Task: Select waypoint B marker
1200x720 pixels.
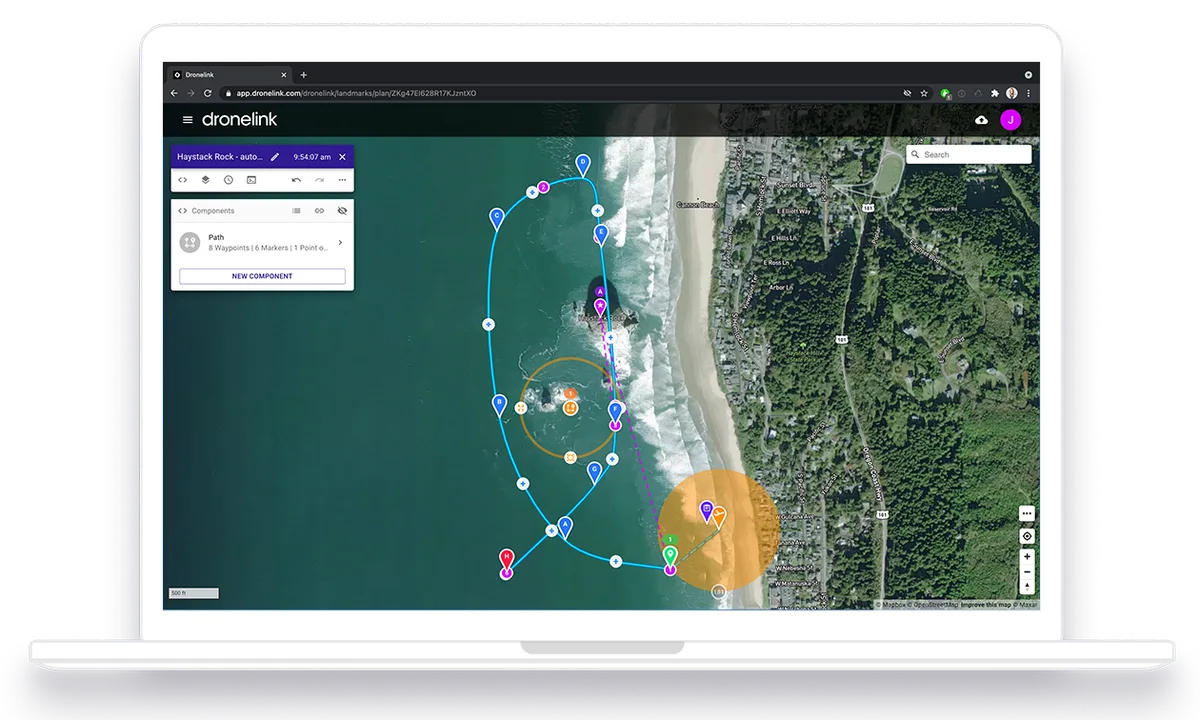Action: [499, 403]
